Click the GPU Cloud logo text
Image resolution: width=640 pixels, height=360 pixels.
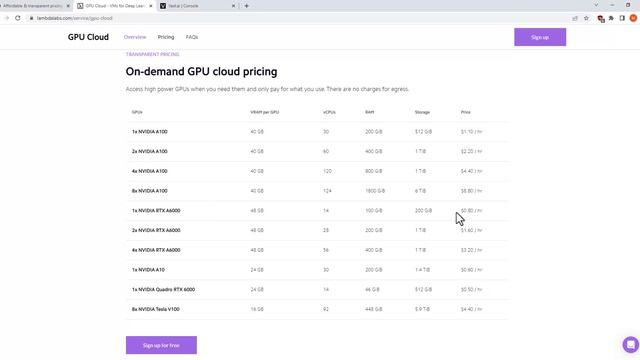pyautogui.click(x=88, y=37)
